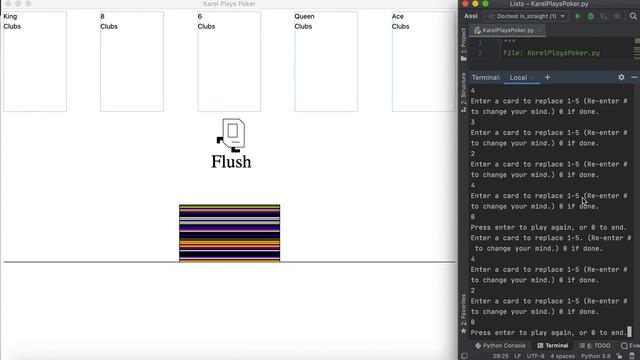This screenshot has height=360, width=640.
Task: Open the run configuration dropdown Doctest is_straight
Action: pos(527,16)
